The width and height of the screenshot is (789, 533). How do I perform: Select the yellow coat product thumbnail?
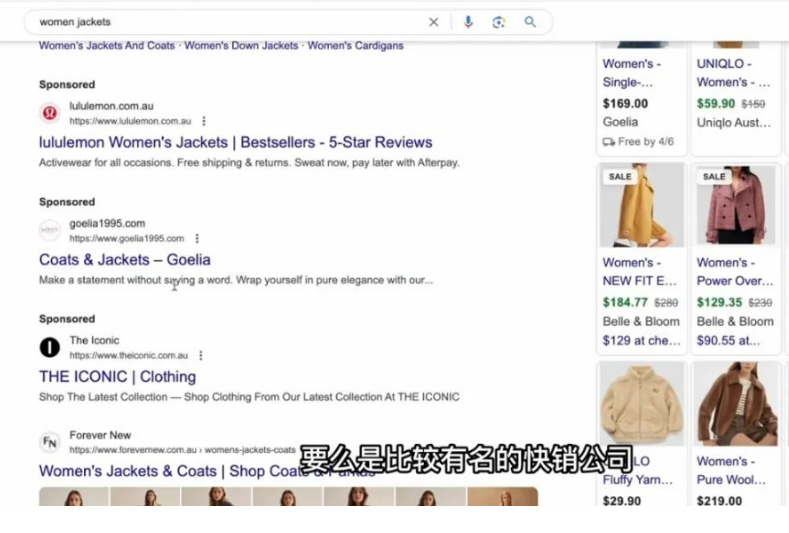pyautogui.click(x=642, y=205)
